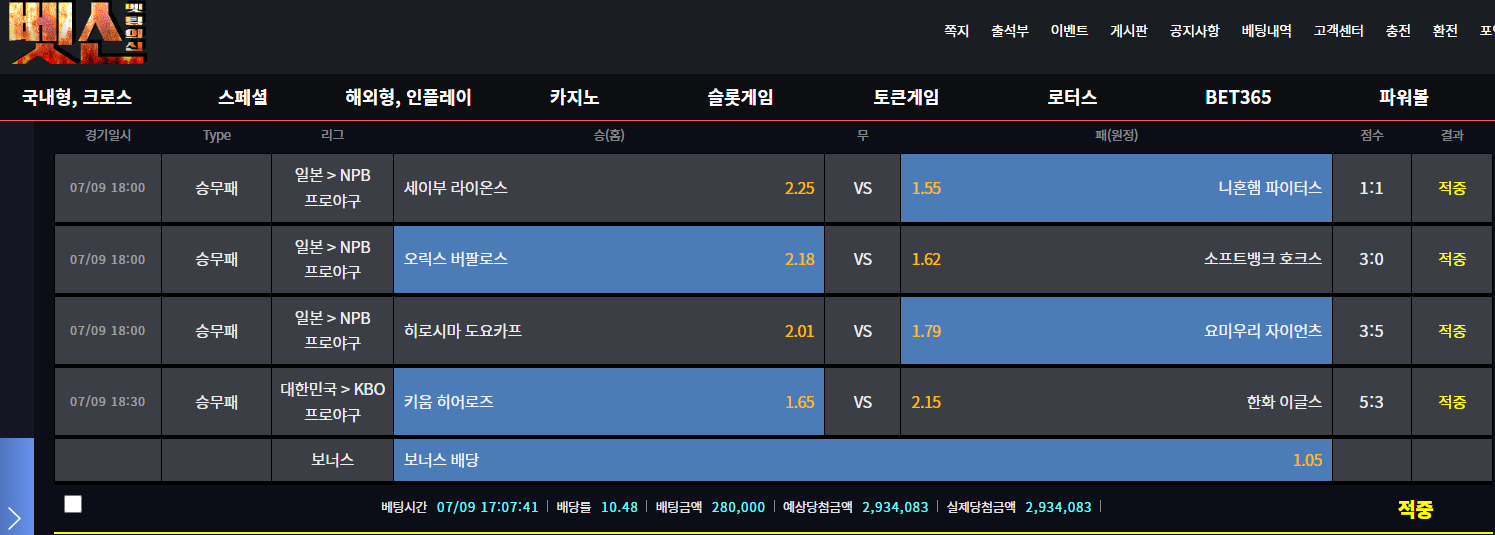Go to the 슬롯게임 section

(x=740, y=98)
